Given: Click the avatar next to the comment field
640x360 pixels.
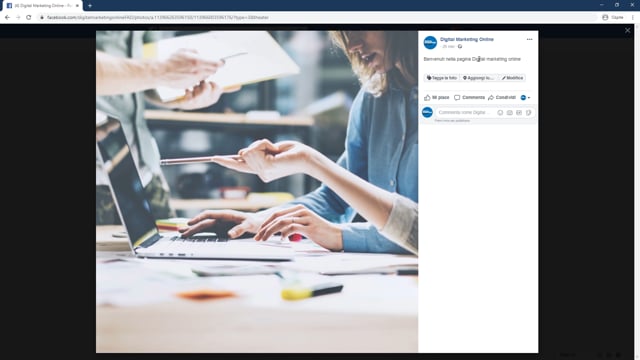Looking at the screenshot, I should coord(427,112).
